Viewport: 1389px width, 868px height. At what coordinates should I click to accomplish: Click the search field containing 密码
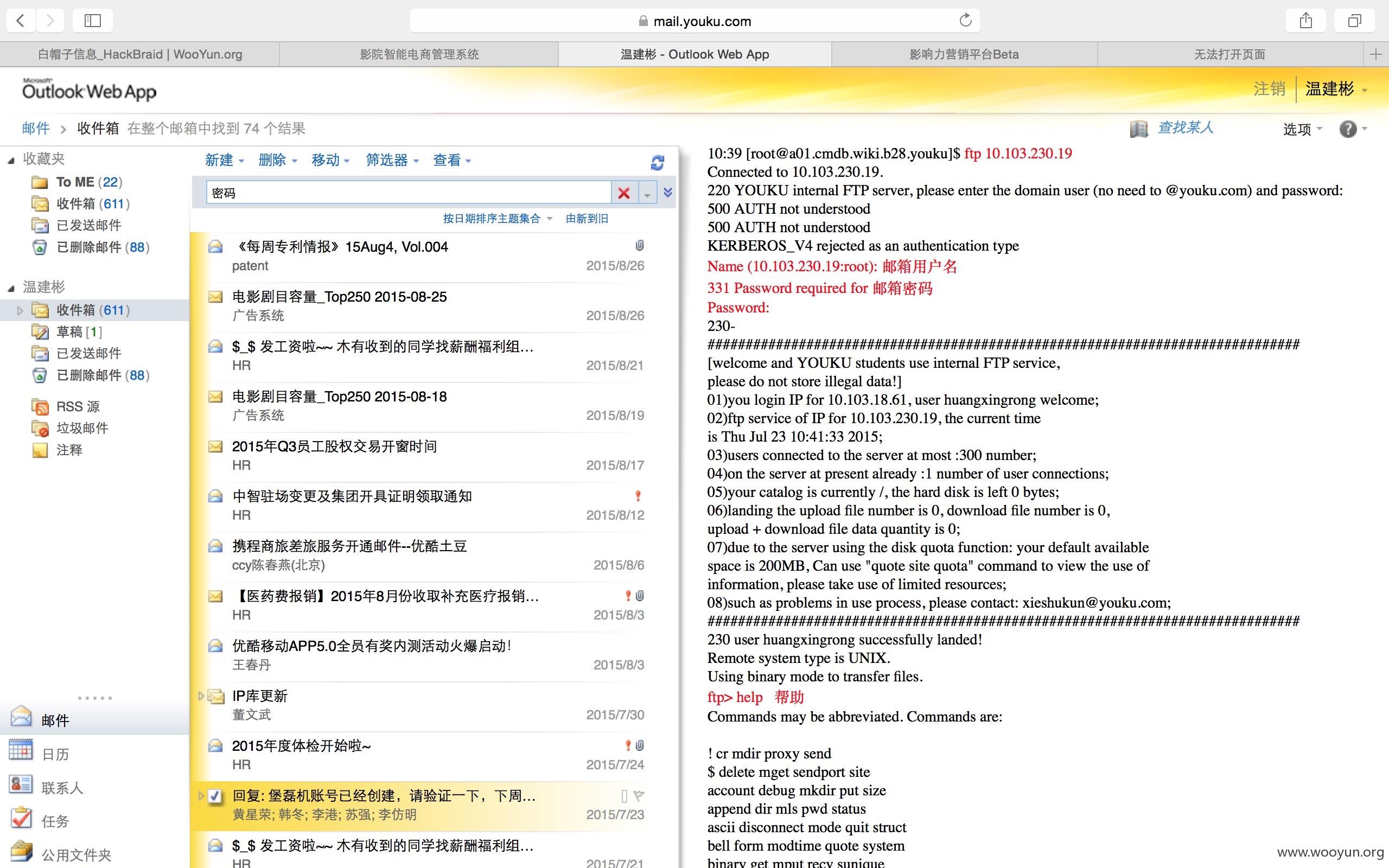(409, 193)
